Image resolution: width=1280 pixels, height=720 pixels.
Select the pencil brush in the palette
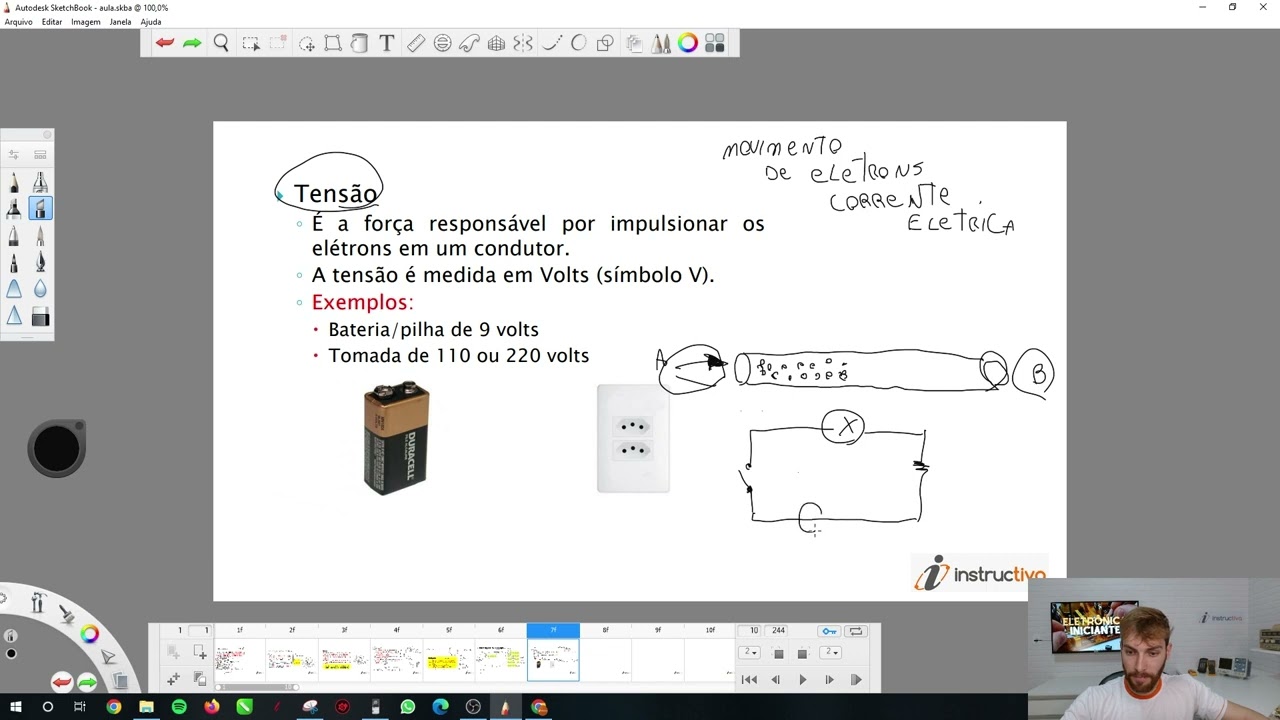click(14, 183)
